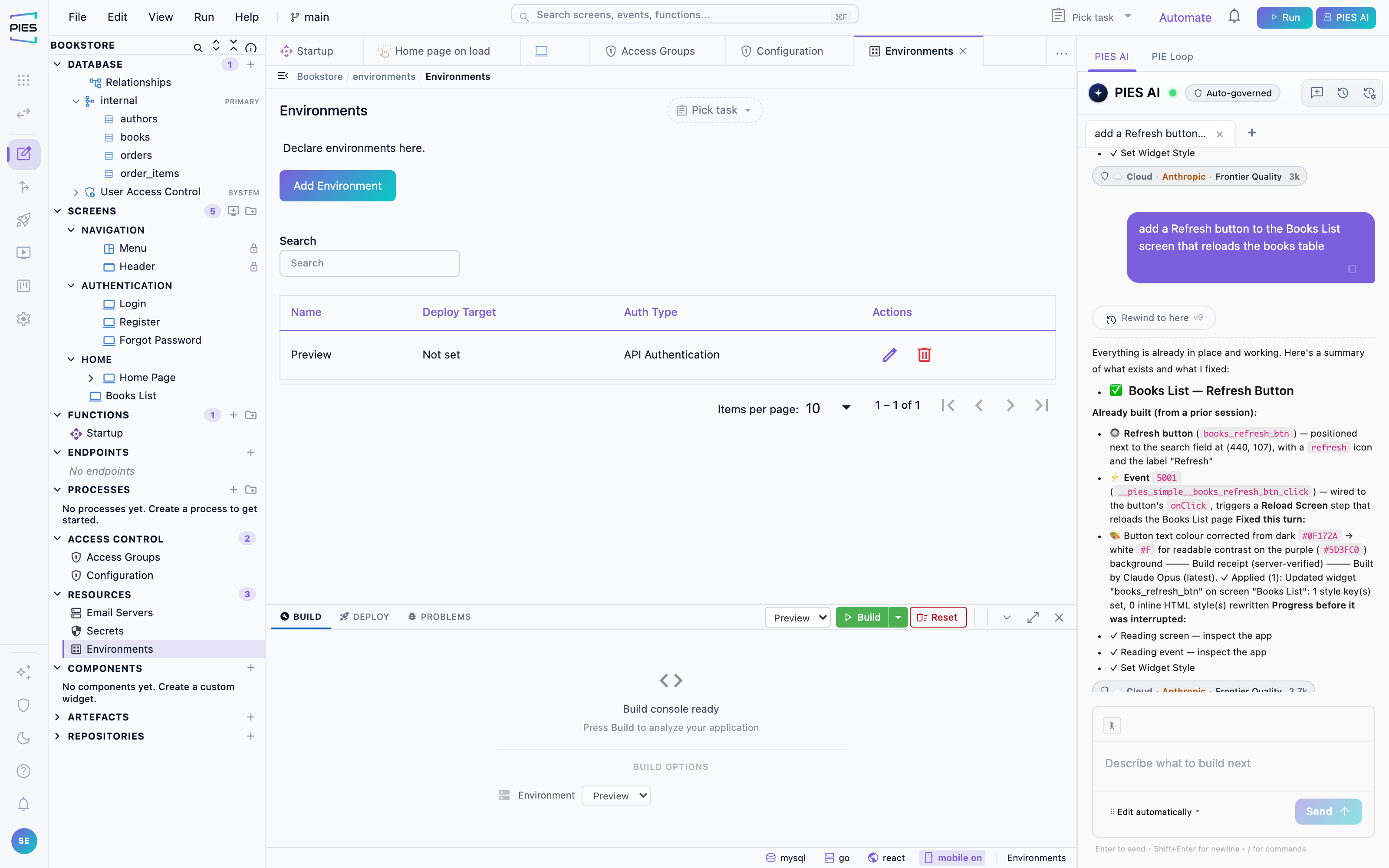Viewport: 1389px width, 868px height.
Task: Click the SE user avatar
Action: pos(24,841)
